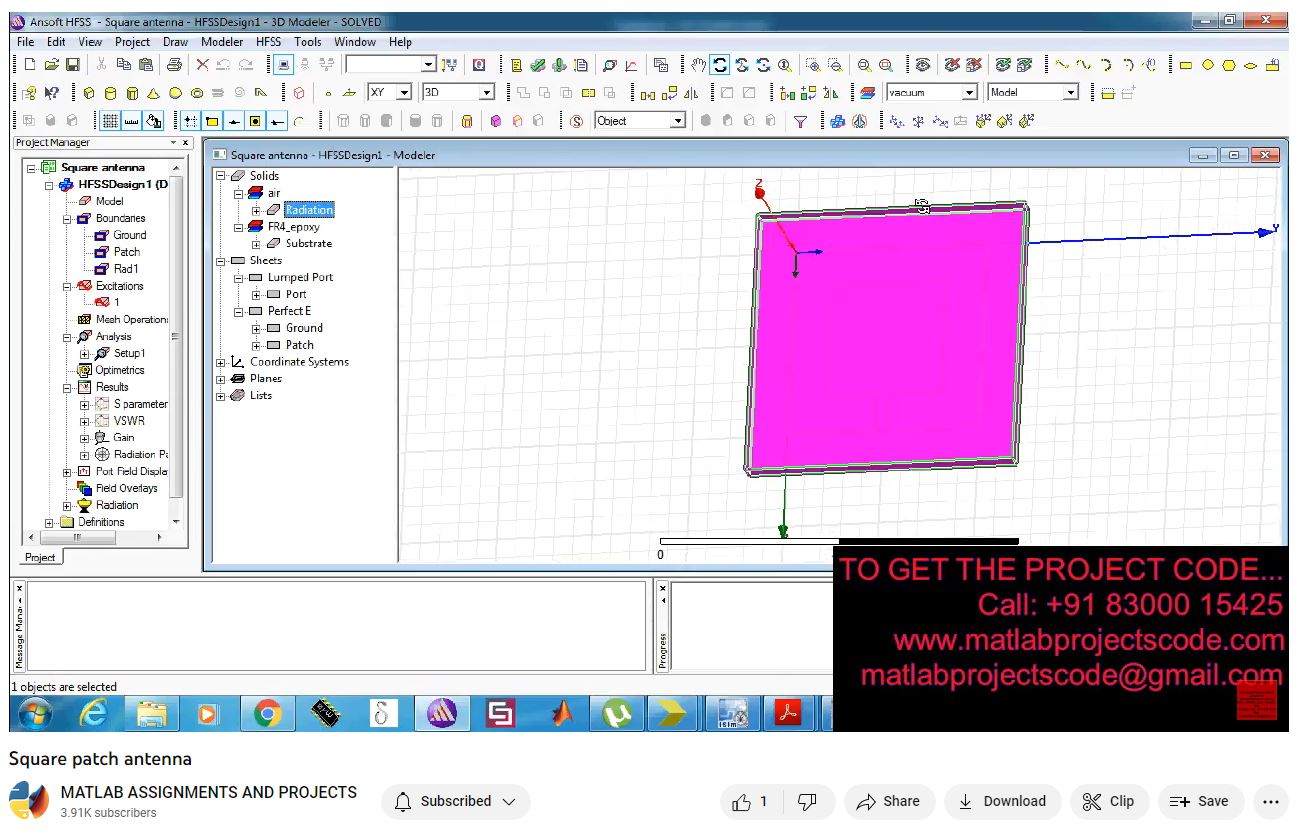The width and height of the screenshot is (1300, 833).
Task: Click the Validate green check icon
Action: coord(538,65)
